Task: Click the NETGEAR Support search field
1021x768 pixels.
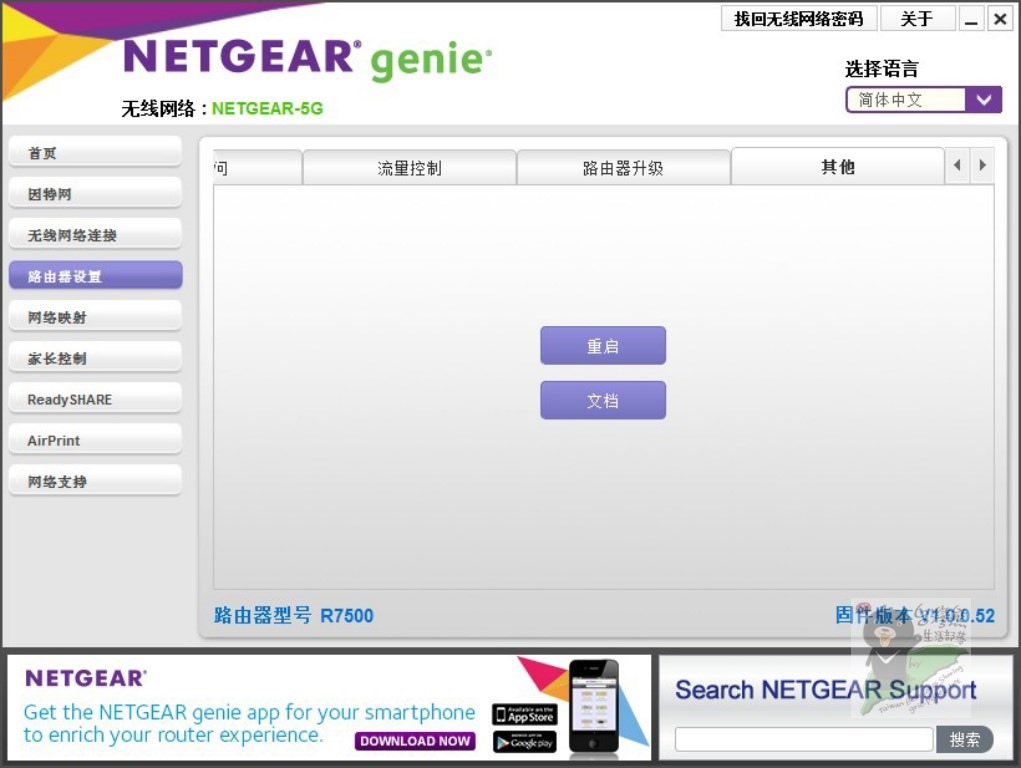Action: coord(804,739)
